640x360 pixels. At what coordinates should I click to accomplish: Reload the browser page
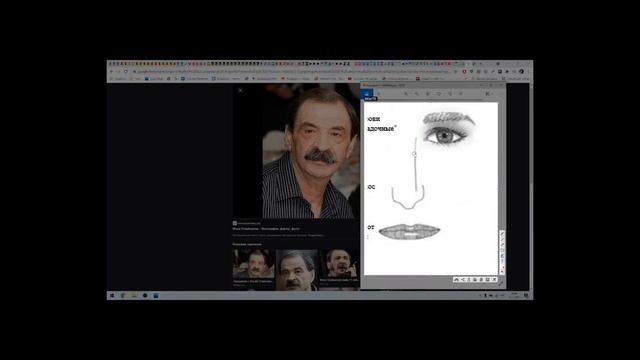click(126, 71)
